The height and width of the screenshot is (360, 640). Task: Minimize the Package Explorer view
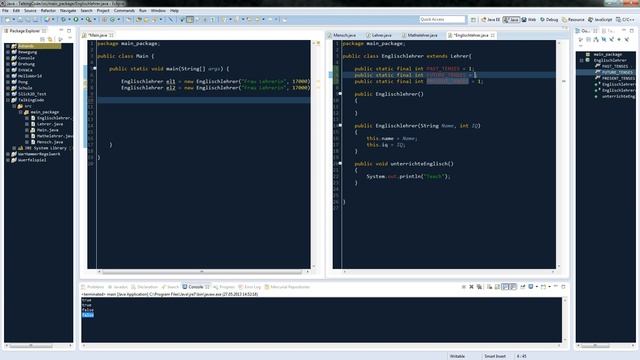(x=62, y=31)
